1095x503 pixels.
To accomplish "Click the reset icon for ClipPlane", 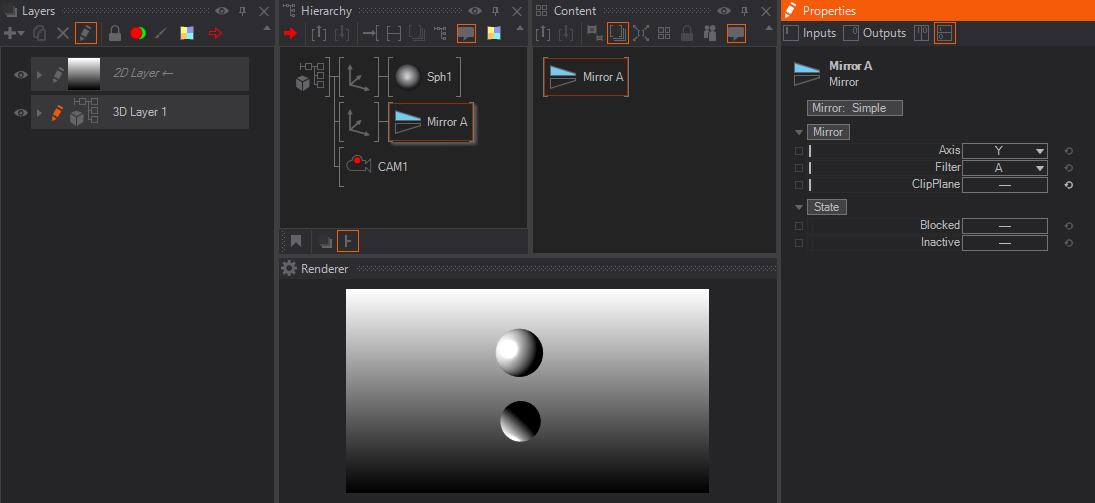I will 1069,185.
